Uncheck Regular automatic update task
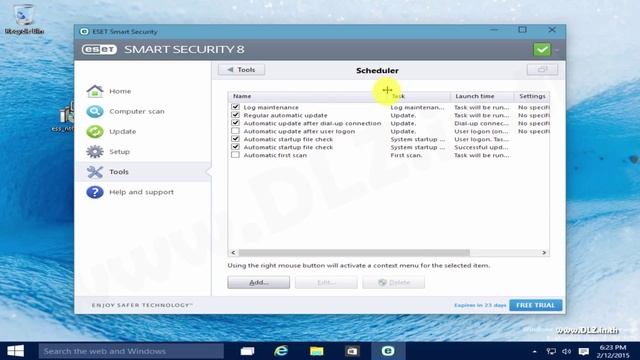 (x=235, y=115)
